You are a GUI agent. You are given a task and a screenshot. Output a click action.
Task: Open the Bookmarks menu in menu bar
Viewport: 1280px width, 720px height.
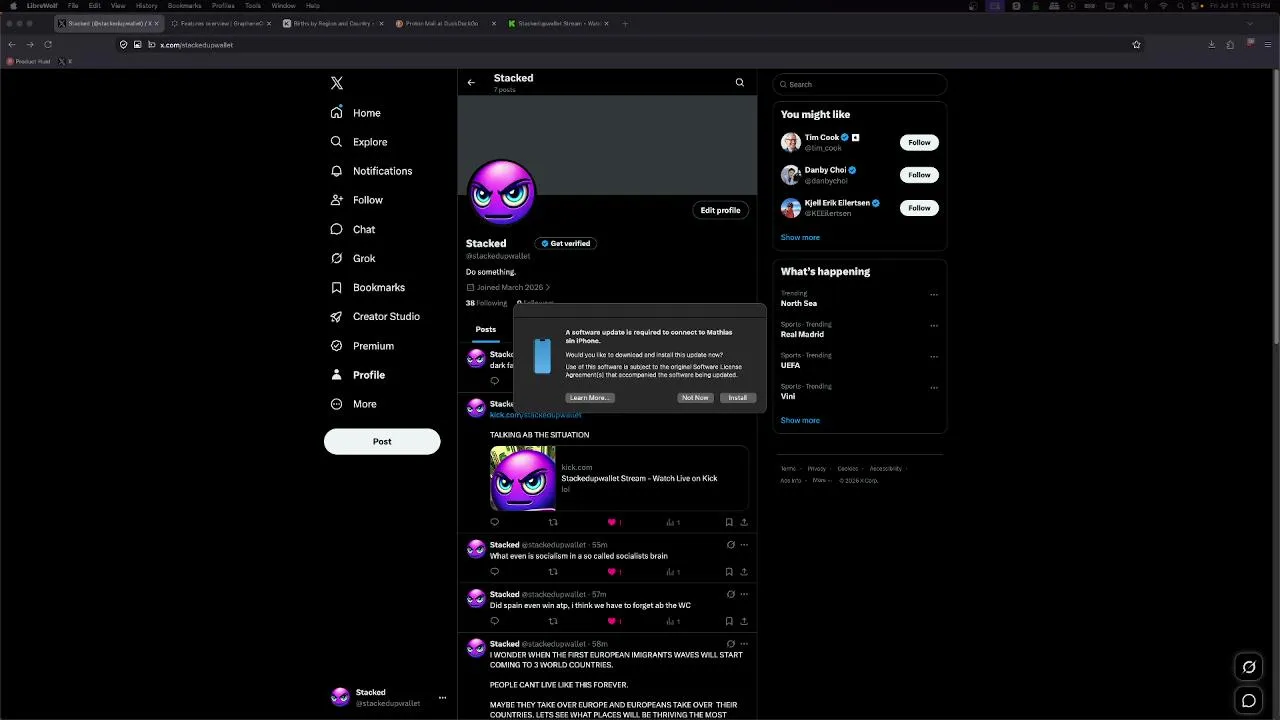pyautogui.click(x=185, y=6)
